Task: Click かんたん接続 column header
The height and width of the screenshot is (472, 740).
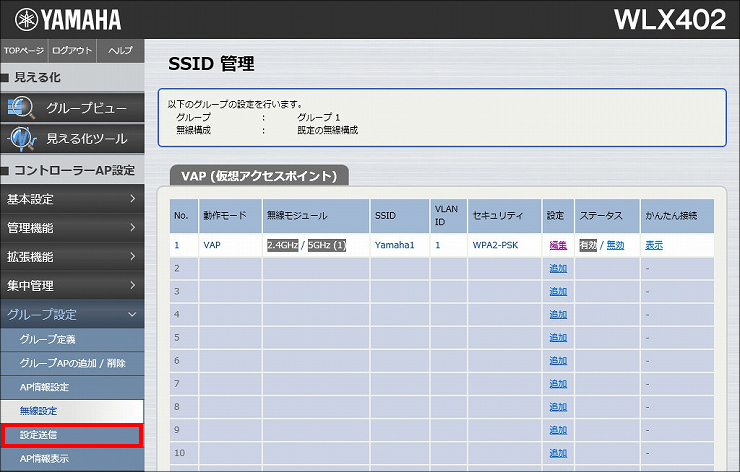Action: pos(677,216)
